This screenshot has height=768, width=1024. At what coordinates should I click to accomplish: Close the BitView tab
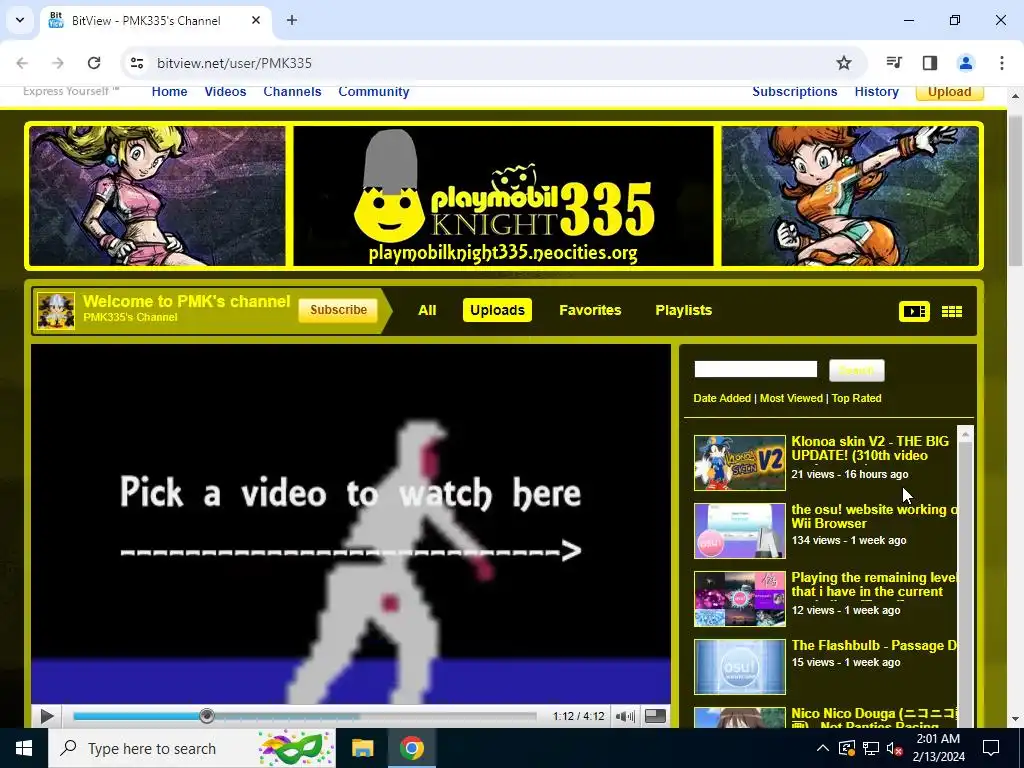[x=256, y=20]
